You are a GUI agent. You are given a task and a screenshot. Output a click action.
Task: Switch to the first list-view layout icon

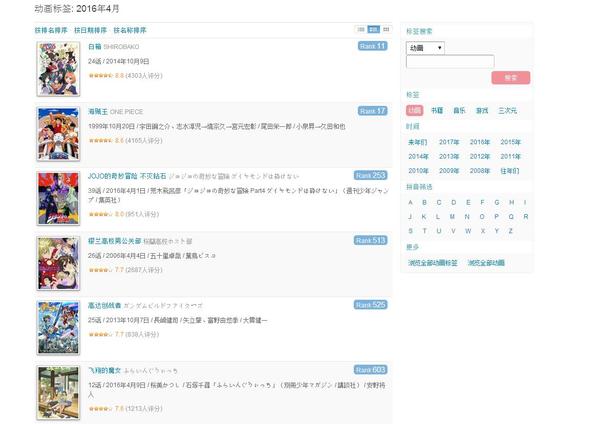click(x=361, y=29)
